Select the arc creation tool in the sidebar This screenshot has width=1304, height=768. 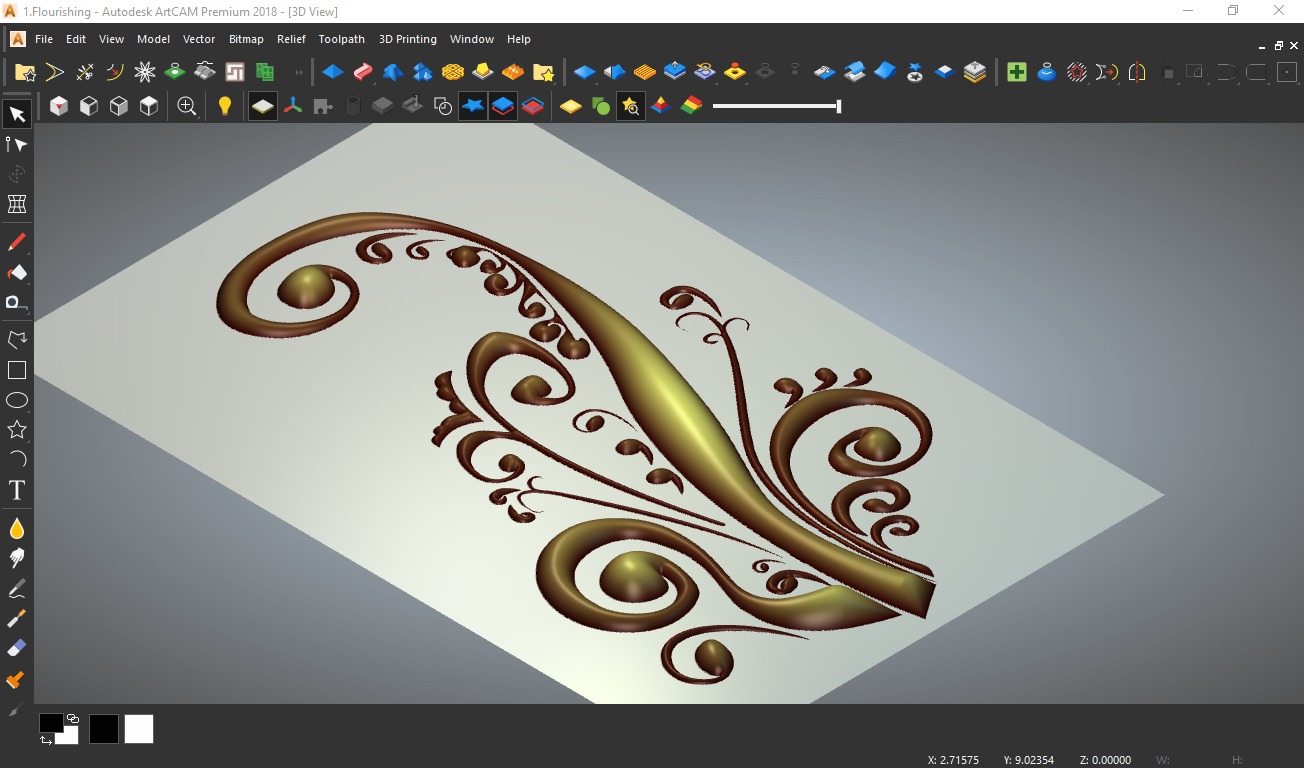click(x=17, y=459)
